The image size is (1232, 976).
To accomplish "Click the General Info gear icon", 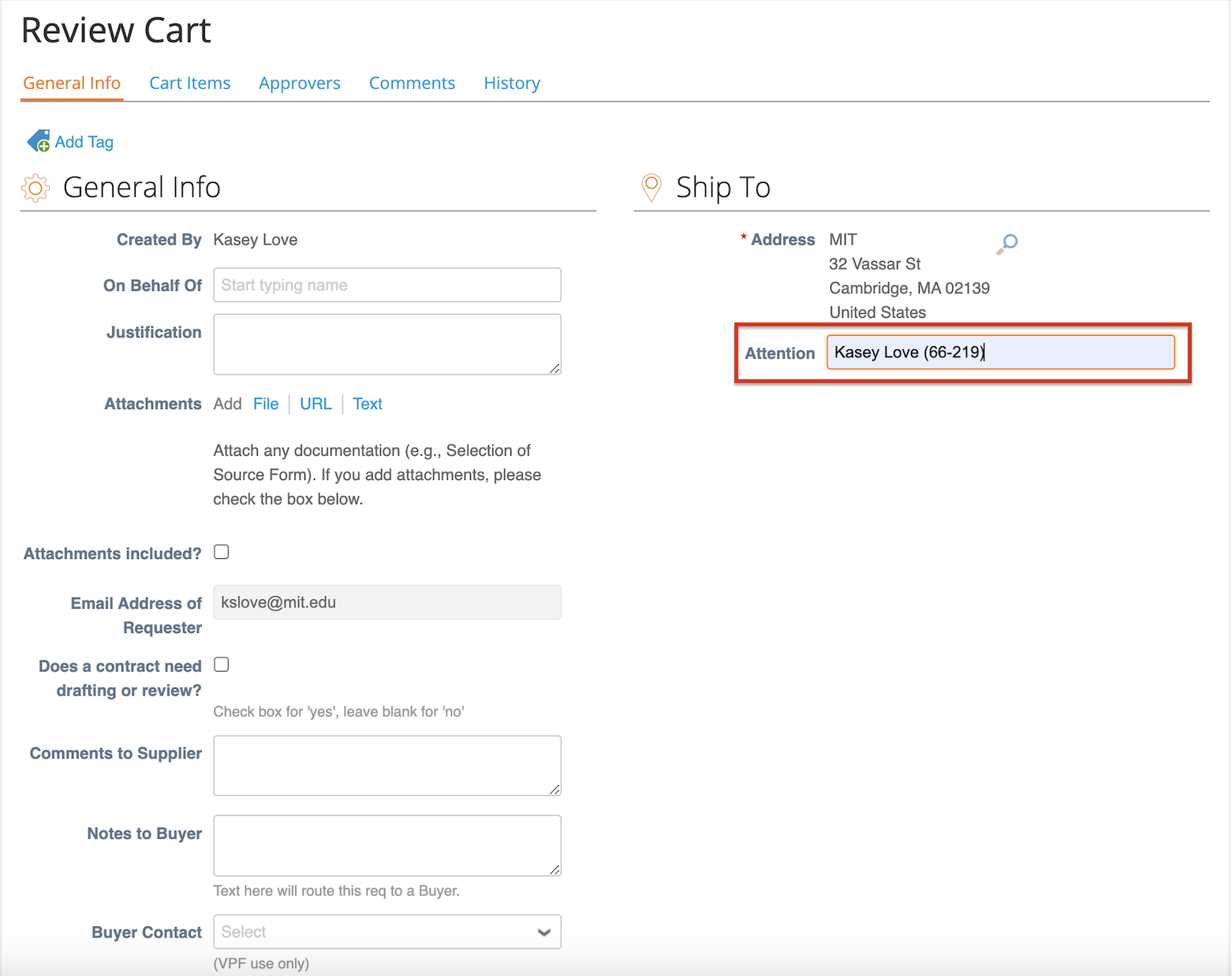I will click(35, 188).
